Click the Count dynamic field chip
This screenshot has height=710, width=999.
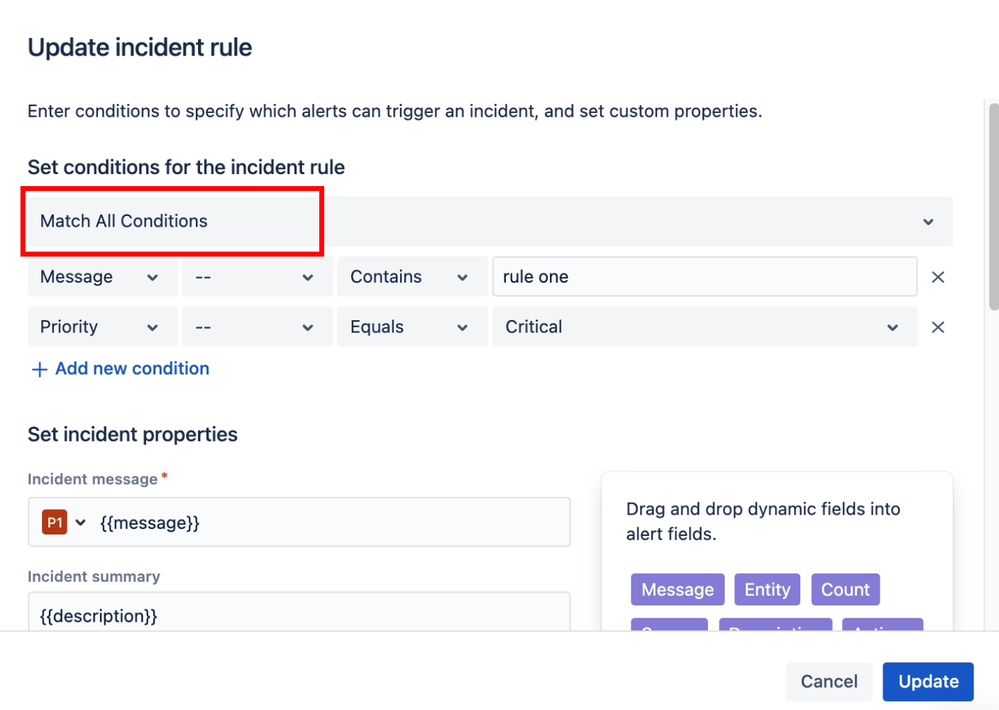845,589
